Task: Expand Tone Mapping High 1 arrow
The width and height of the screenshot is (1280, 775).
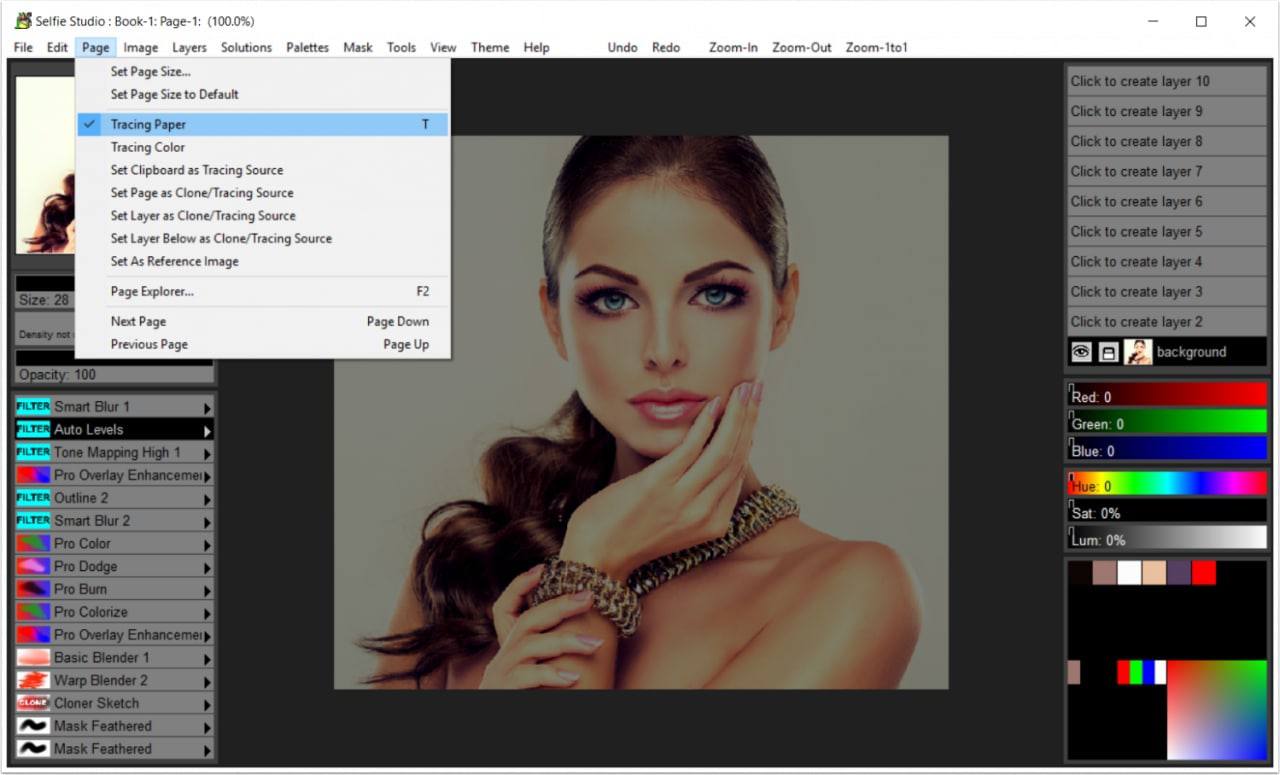Action: pyautogui.click(x=208, y=454)
